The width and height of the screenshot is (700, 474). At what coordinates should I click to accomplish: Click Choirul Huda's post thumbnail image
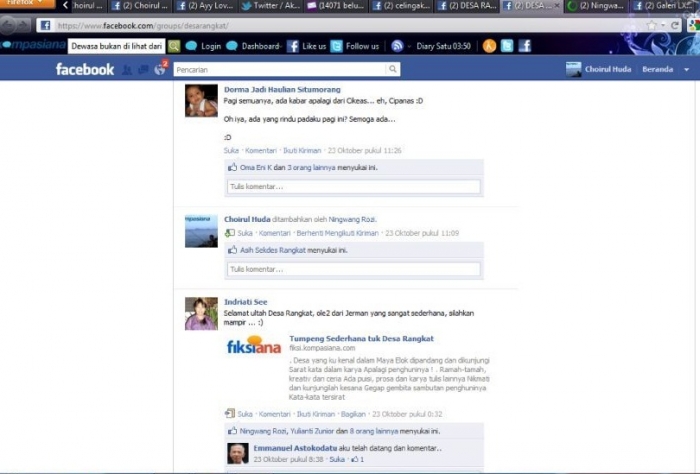tap(201, 231)
